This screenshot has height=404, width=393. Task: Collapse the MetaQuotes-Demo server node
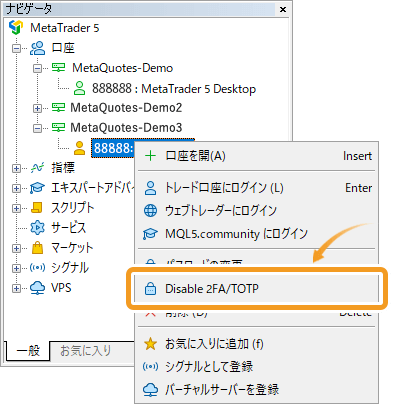coord(37,68)
